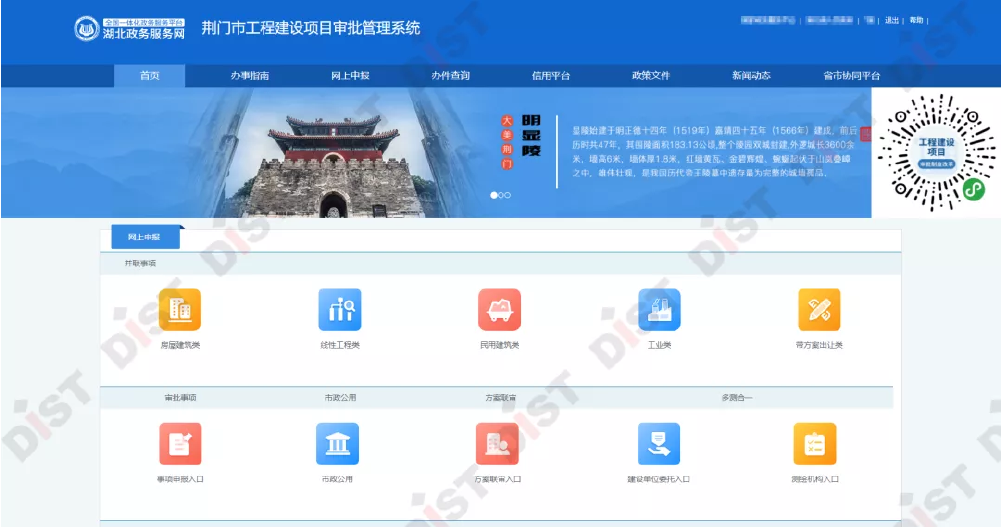Click the 工程建设项目 QR code image

[x=936, y=153]
